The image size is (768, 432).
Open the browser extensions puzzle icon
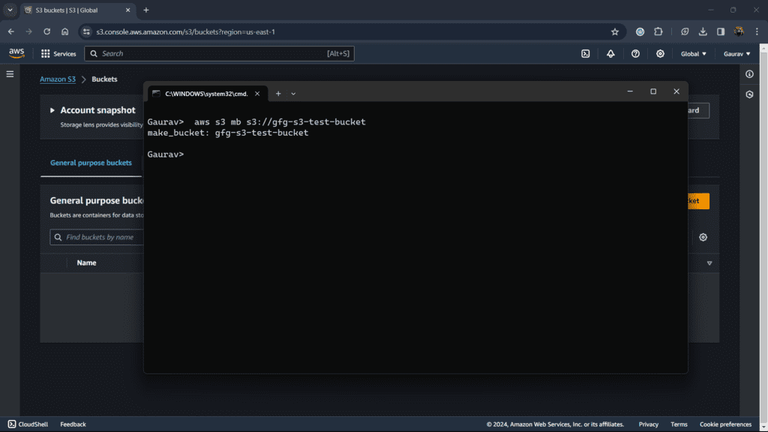click(x=658, y=31)
